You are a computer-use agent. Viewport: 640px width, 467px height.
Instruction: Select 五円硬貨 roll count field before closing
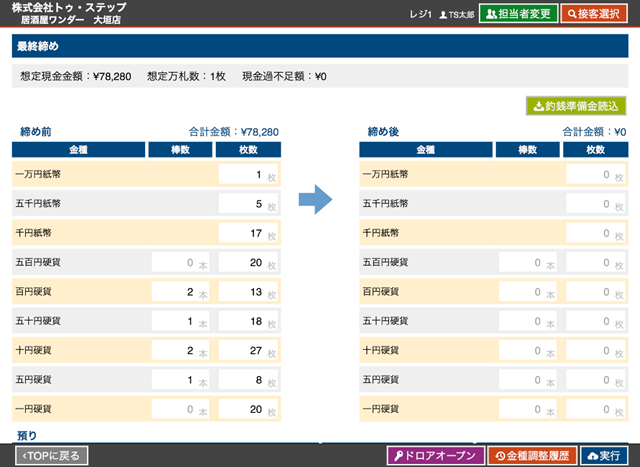tap(179, 380)
